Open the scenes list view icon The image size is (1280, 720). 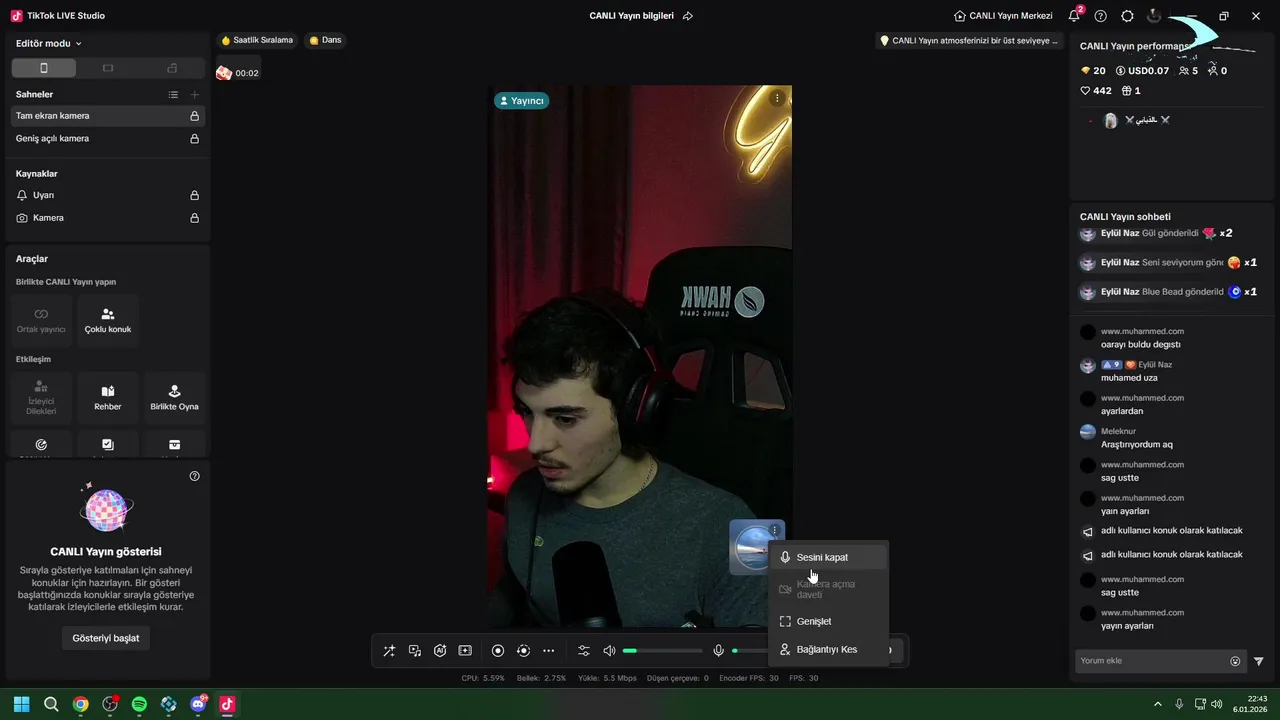click(173, 94)
